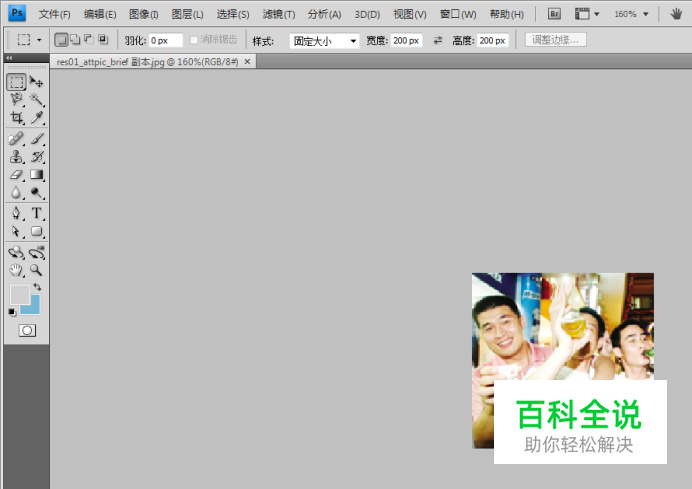The image size is (692, 489).
Task: Select the 3D Orbit camera tool
Action: point(36,252)
